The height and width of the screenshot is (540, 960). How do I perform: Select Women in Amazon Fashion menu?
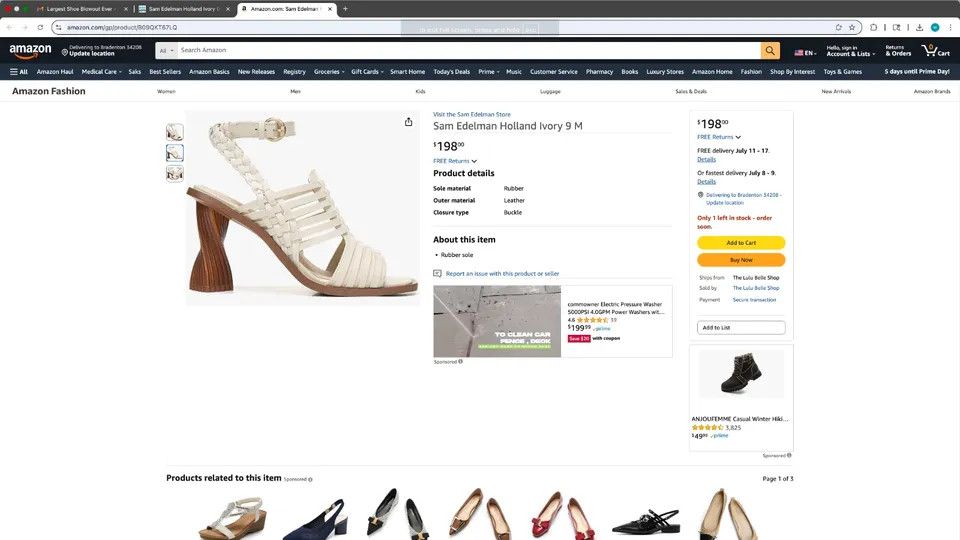click(166, 91)
